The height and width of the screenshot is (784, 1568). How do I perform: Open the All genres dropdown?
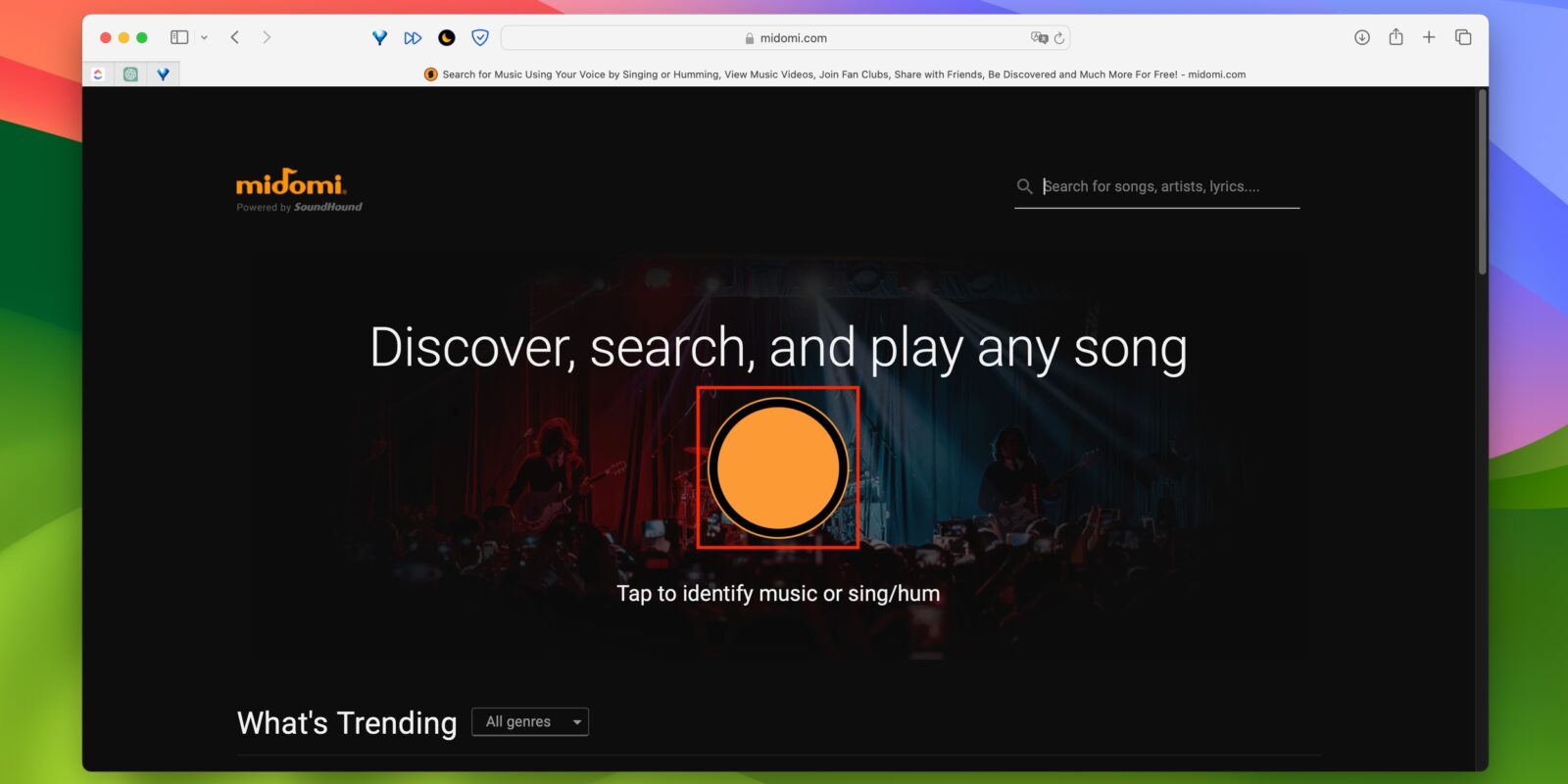(530, 722)
